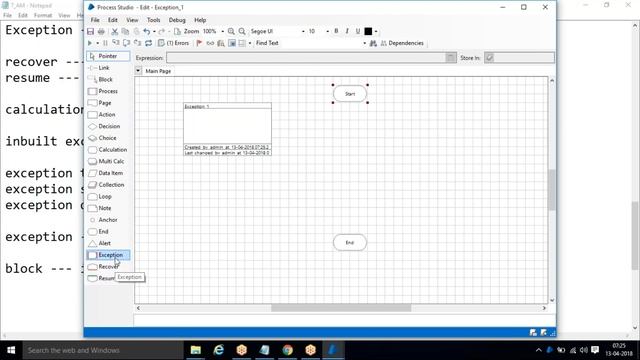Open File Explorer from the taskbar
This screenshot has width=640, height=360.
pyautogui.click(x=196, y=350)
